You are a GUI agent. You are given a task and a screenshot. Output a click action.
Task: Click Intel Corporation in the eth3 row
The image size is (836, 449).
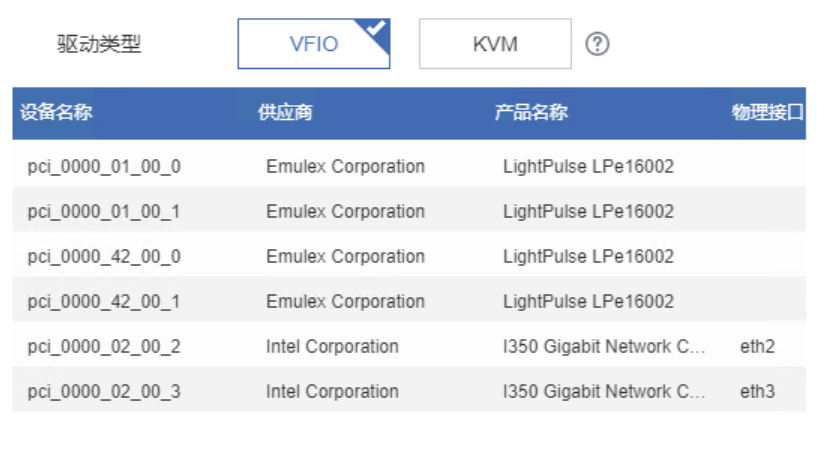[x=332, y=392]
